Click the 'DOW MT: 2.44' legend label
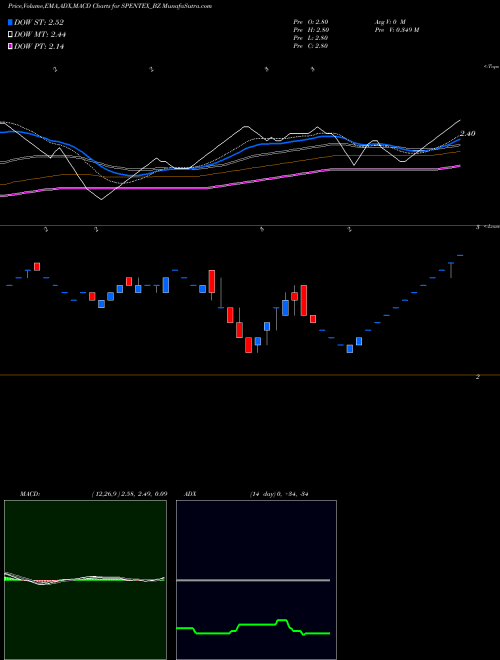The image size is (500, 660). point(40,35)
